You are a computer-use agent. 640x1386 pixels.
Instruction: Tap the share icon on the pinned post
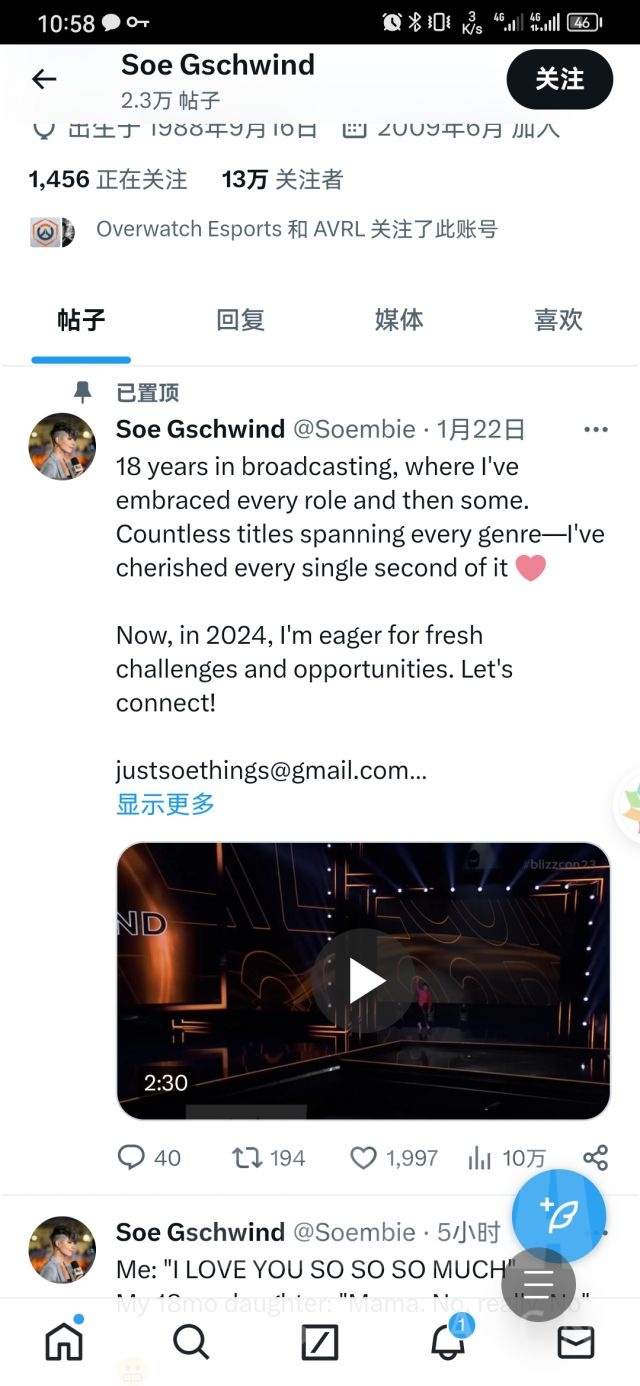(595, 1157)
